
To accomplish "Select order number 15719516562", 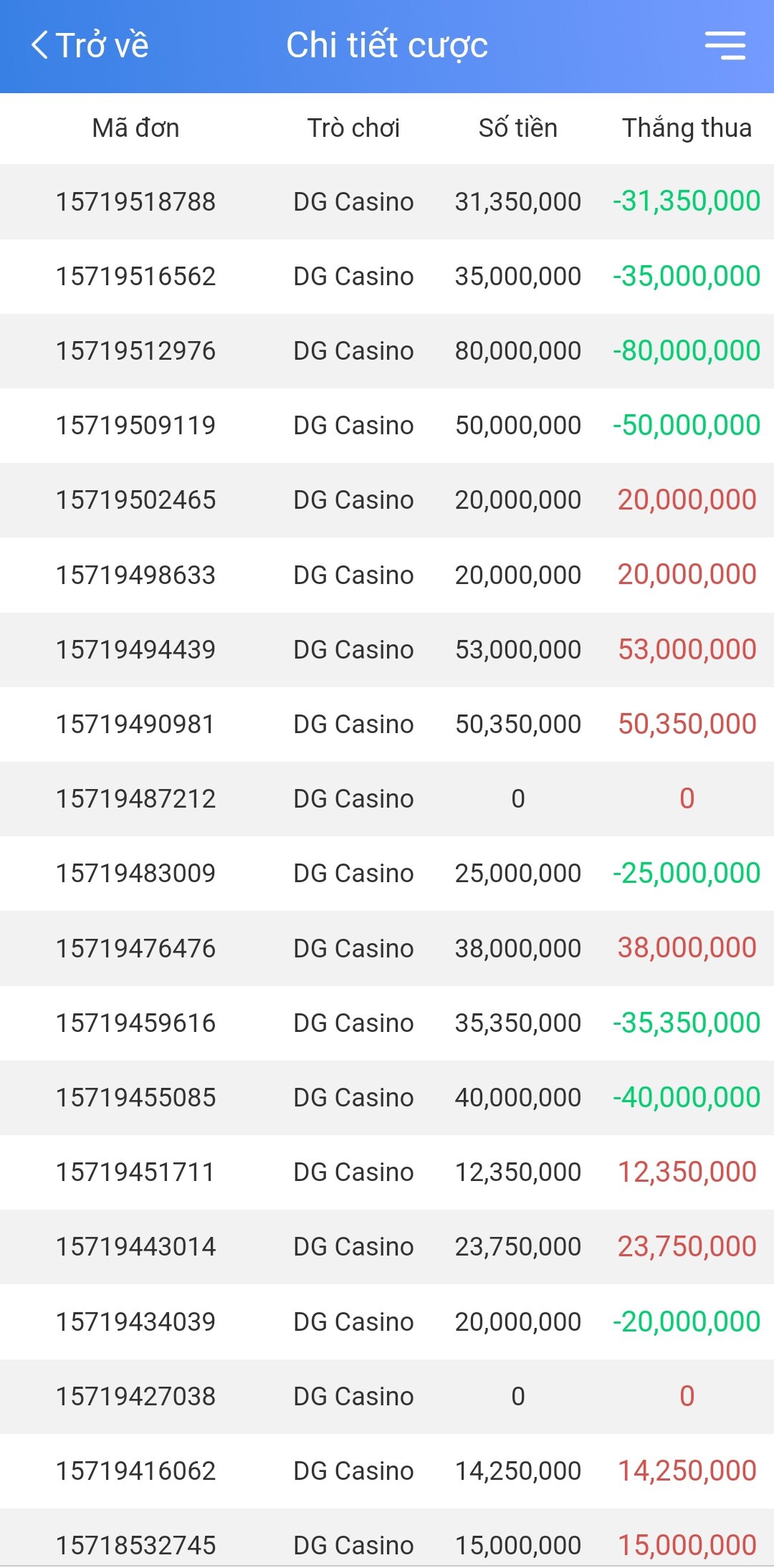I will click(135, 277).
